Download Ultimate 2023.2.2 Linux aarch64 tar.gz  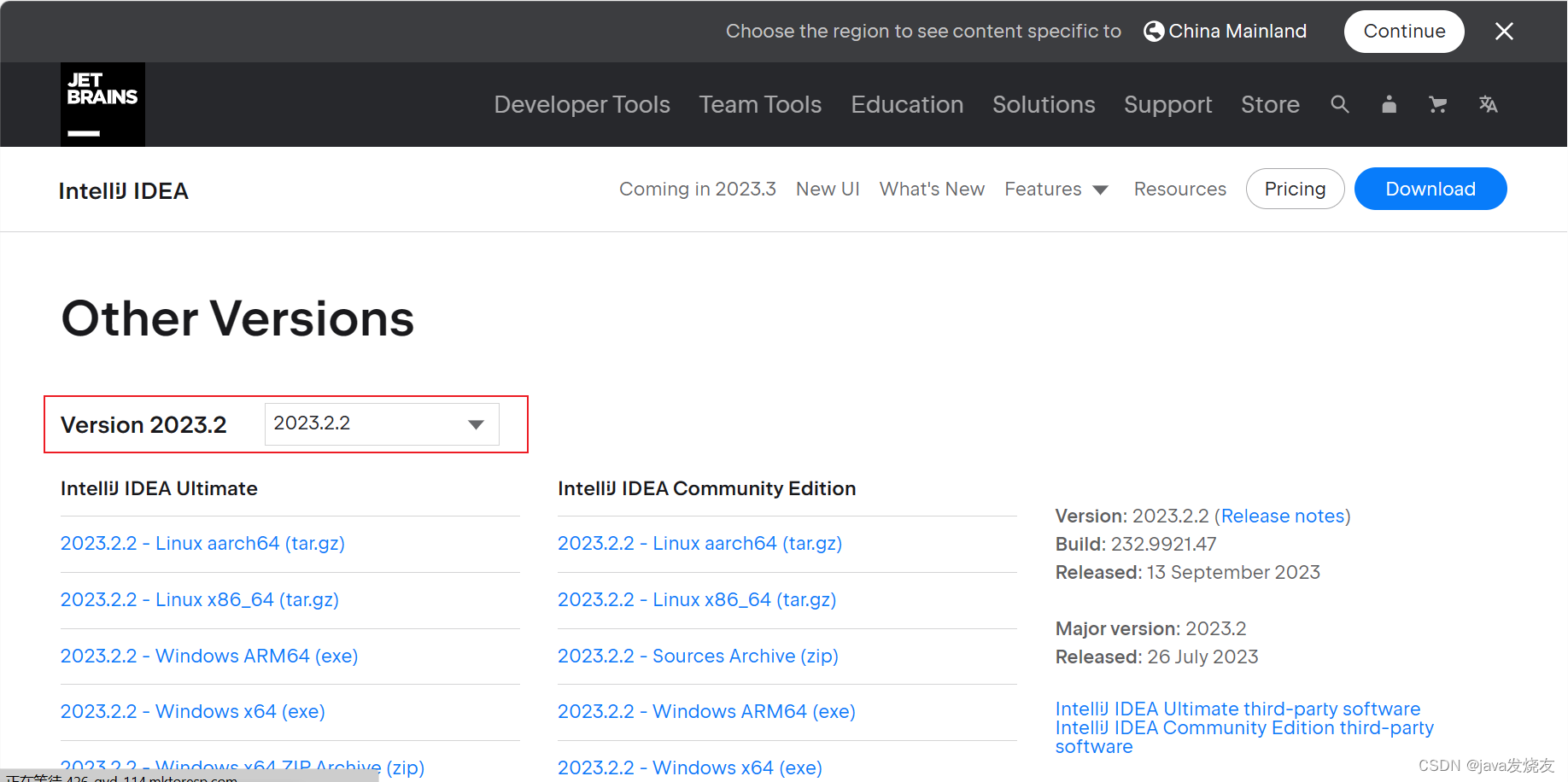(x=202, y=543)
